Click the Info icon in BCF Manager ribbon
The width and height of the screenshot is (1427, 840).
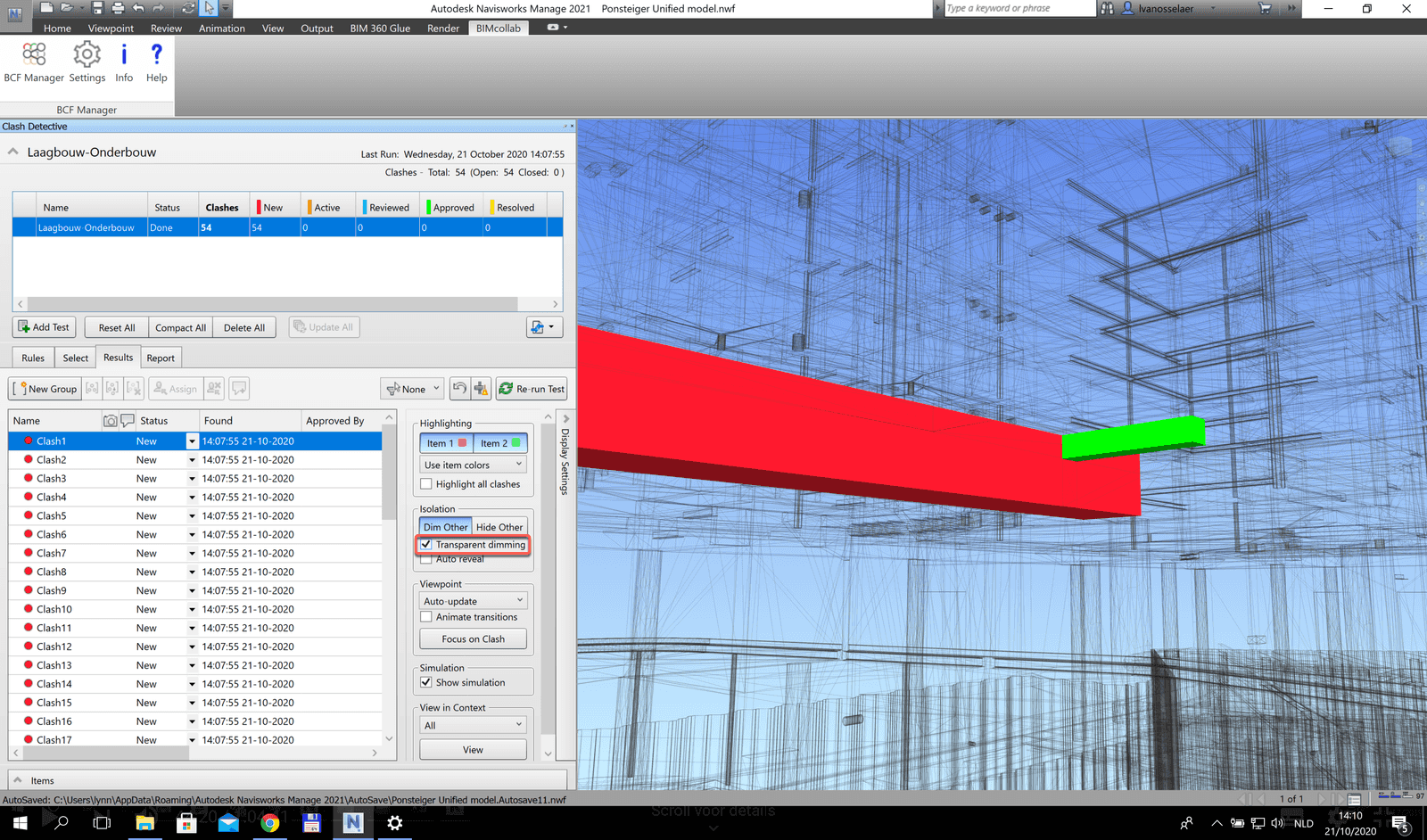pyautogui.click(x=124, y=61)
